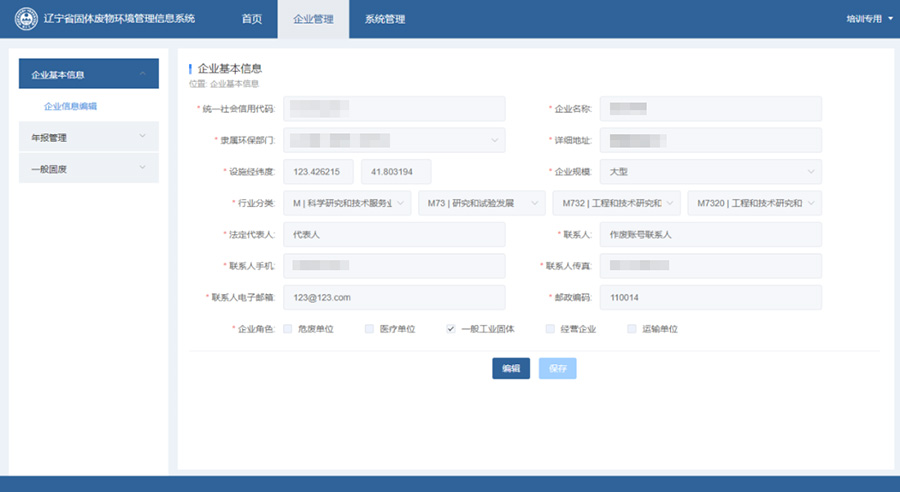
Task: Check the 危废单位 checkbox
Action: 288,329
